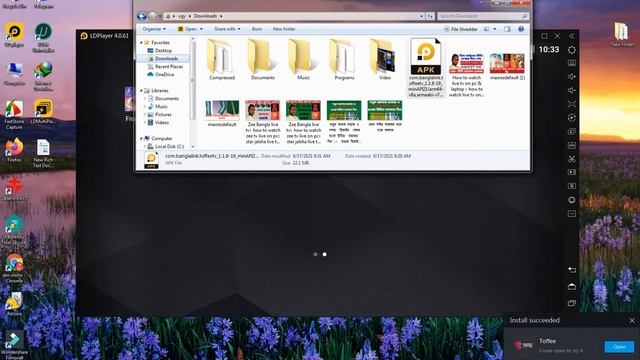Open Wondershare Filmora desktop shortcut
Screen dimensions: 640x360
(14, 345)
